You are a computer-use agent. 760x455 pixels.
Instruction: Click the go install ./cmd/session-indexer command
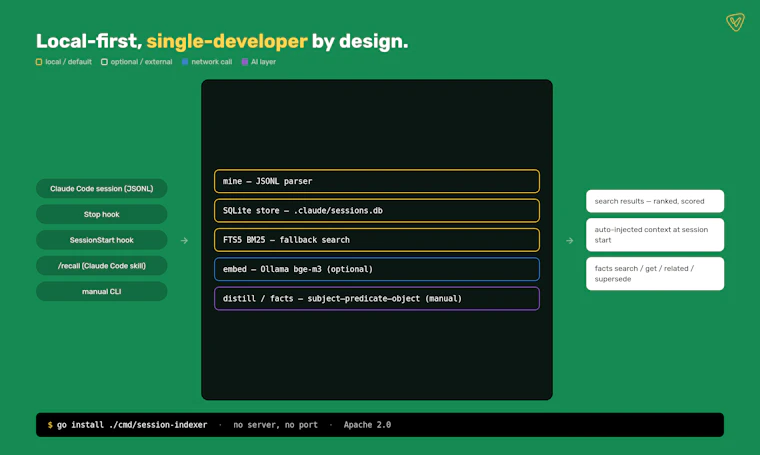click(132, 425)
